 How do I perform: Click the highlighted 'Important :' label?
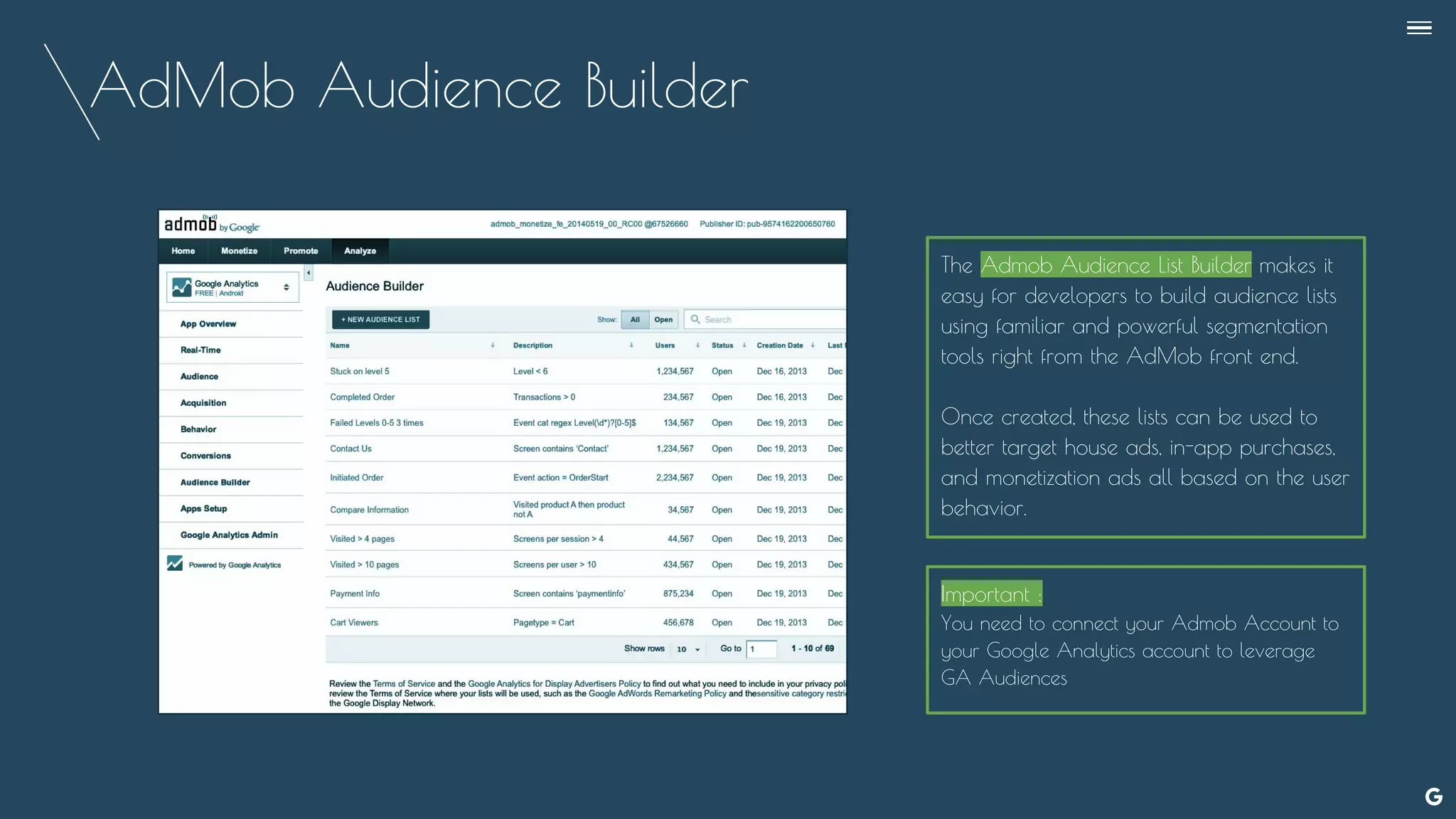pos(991,594)
